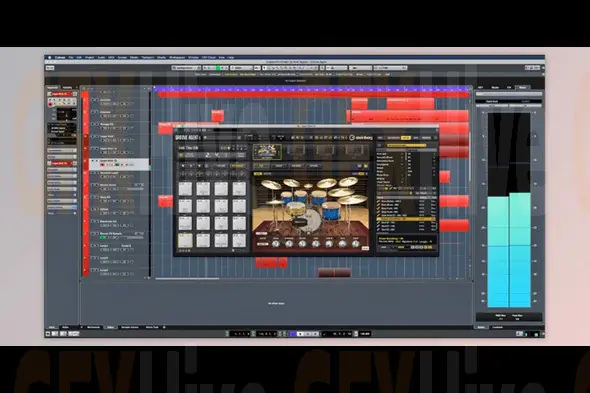The width and height of the screenshot is (590, 393).
Task: Click the left teal meter bar
Action: [498, 251]
